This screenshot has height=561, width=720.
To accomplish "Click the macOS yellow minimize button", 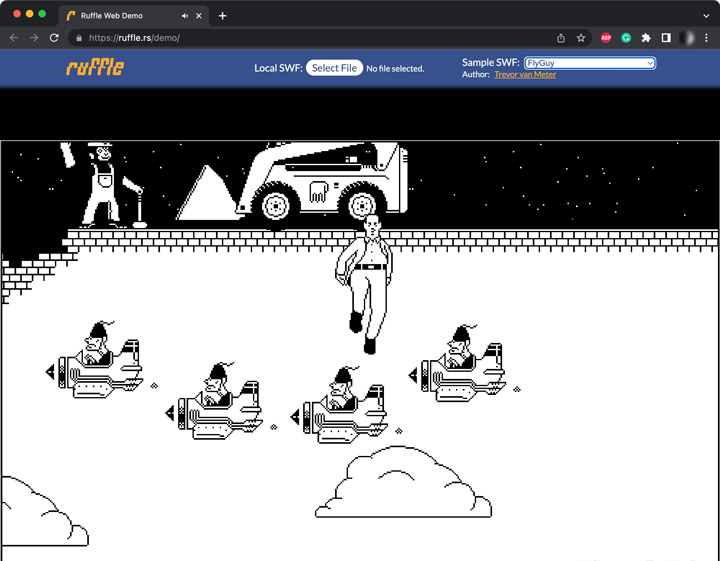I will pyautogui.click(x=30, y=14).
